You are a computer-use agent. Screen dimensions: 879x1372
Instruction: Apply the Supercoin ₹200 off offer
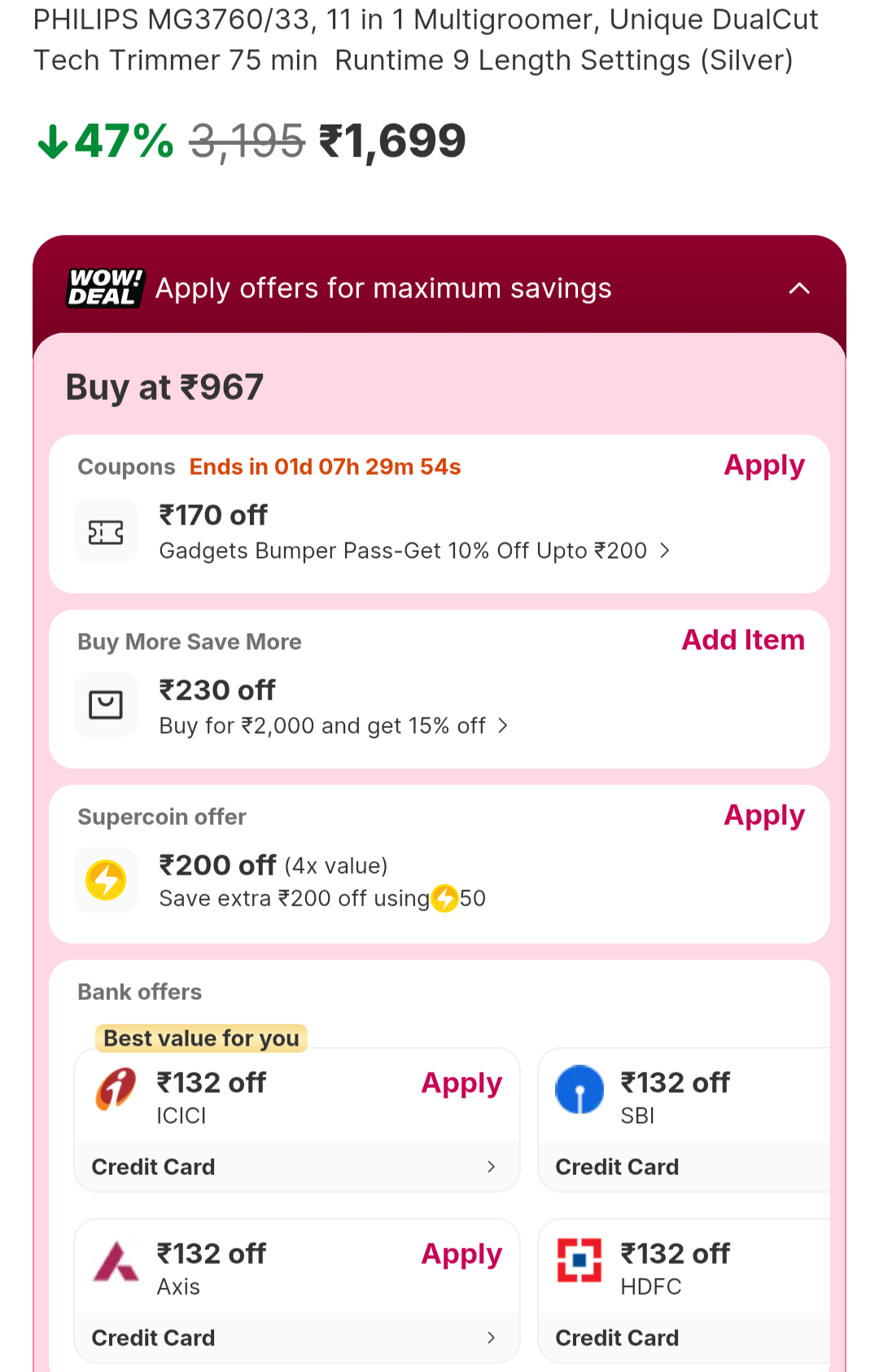coord(764,816)
